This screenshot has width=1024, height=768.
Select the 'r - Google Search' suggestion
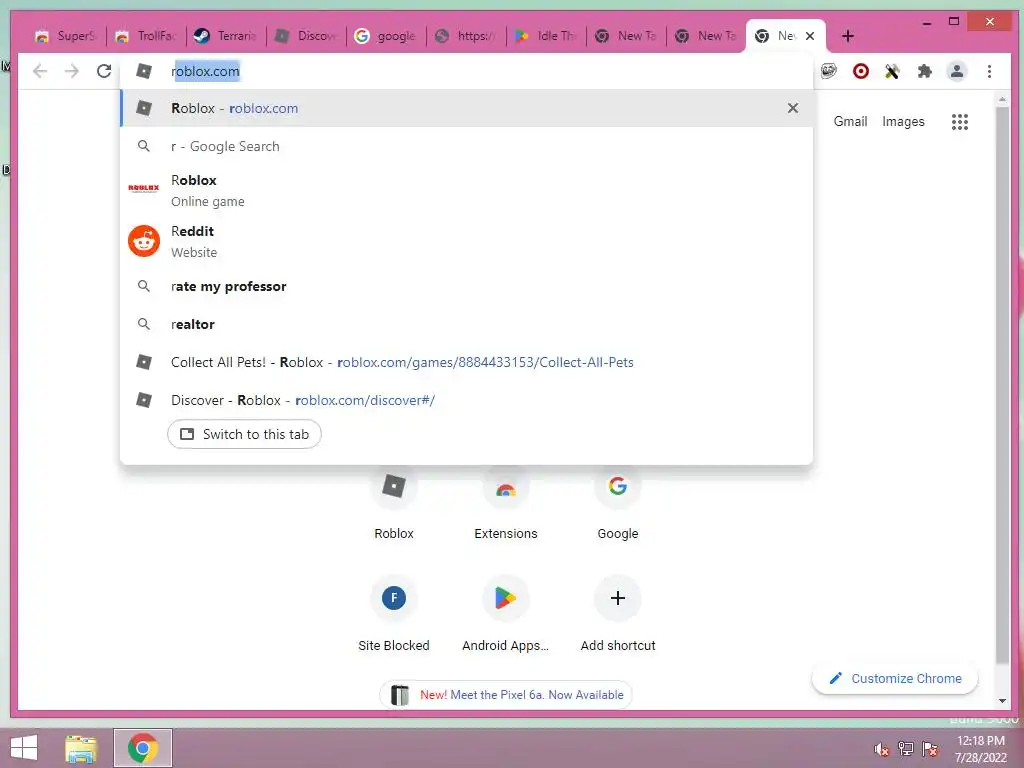click(466, 146)
